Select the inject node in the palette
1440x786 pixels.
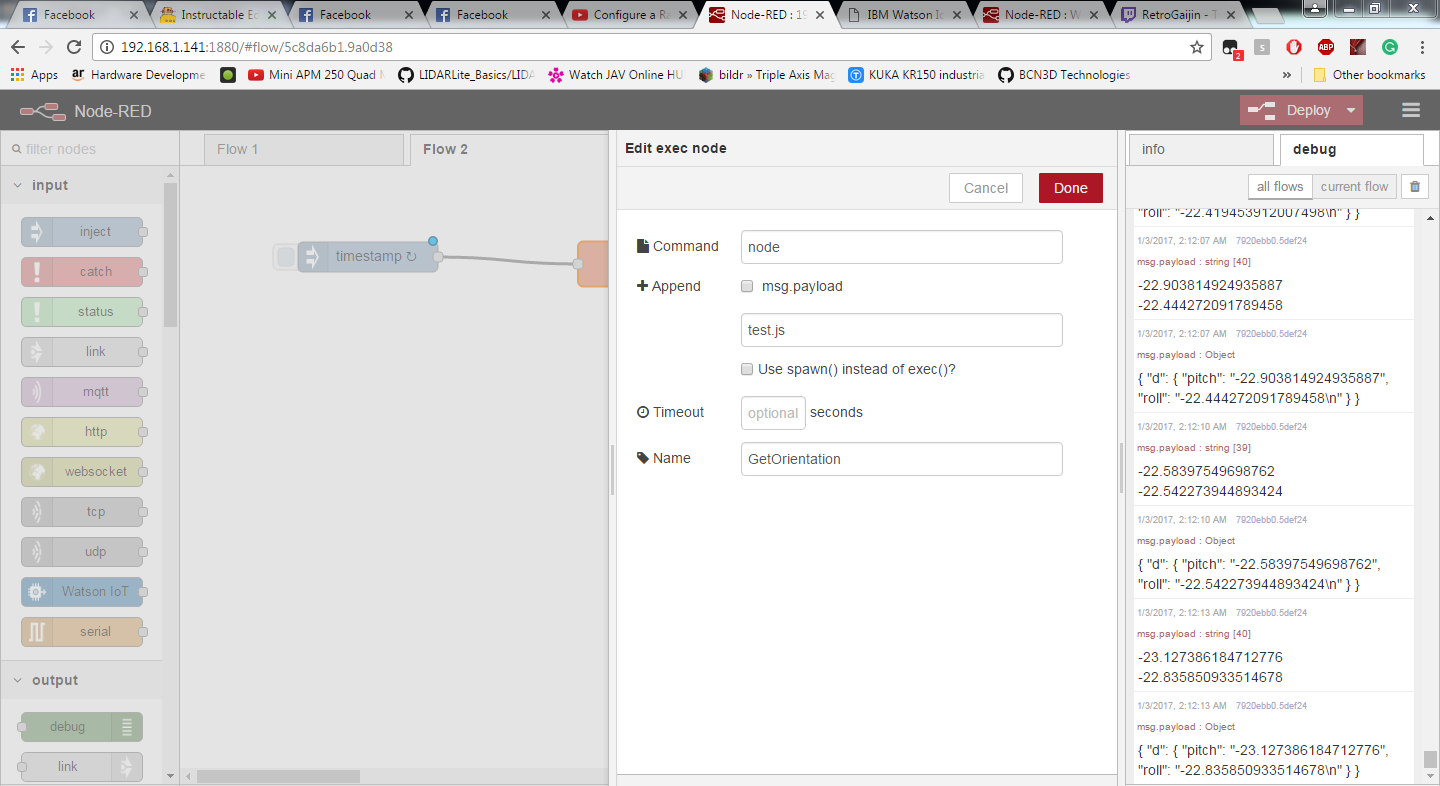click(82, 232)
